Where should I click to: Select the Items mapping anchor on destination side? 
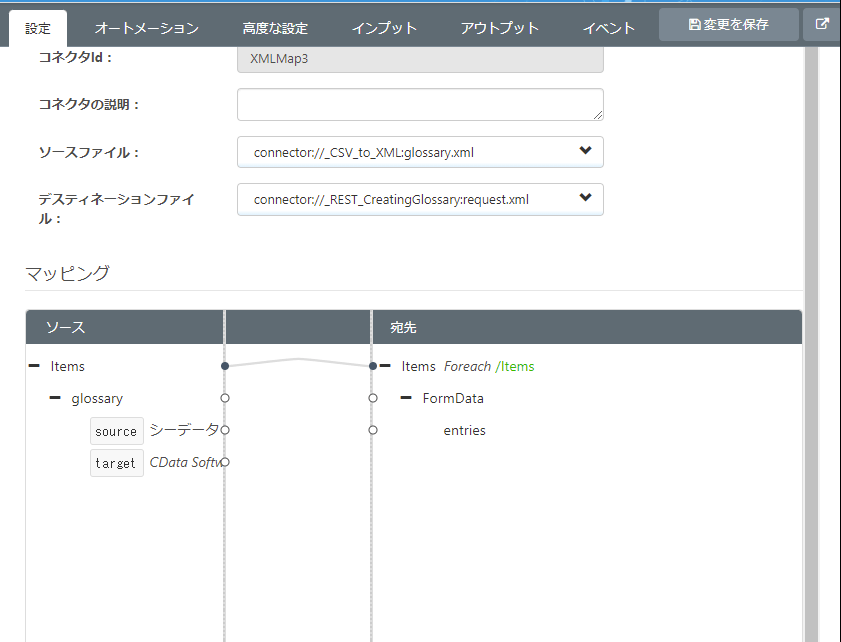click(x=373, y=366)
